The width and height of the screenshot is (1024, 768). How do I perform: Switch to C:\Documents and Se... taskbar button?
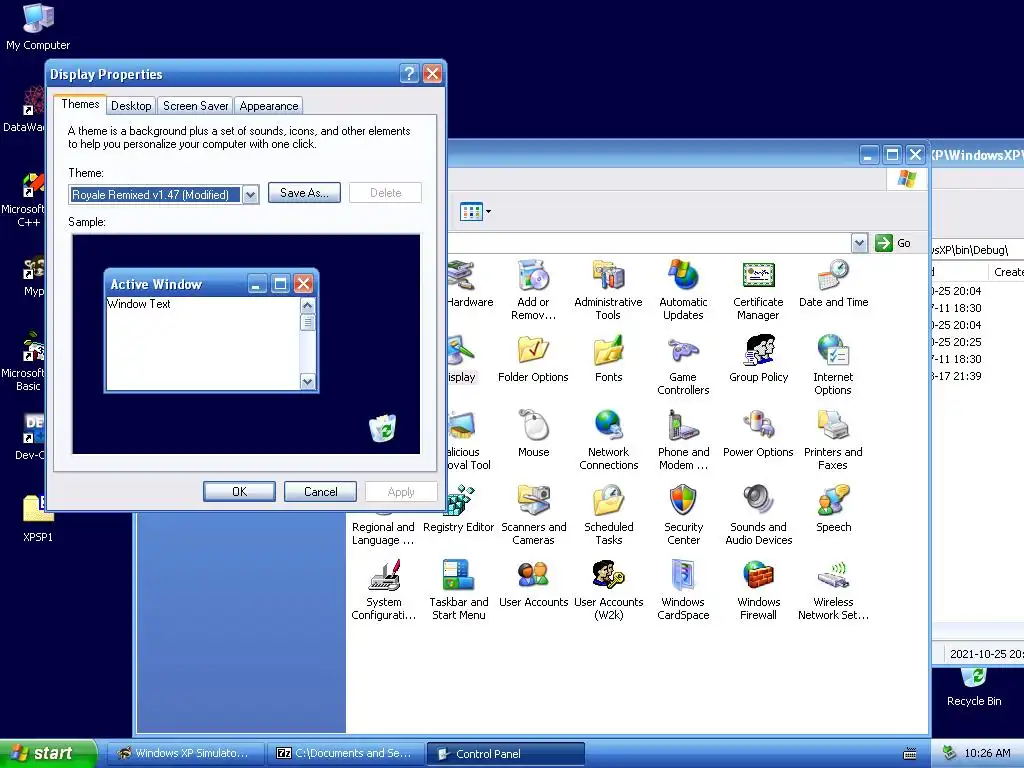[x=345, y=753]
